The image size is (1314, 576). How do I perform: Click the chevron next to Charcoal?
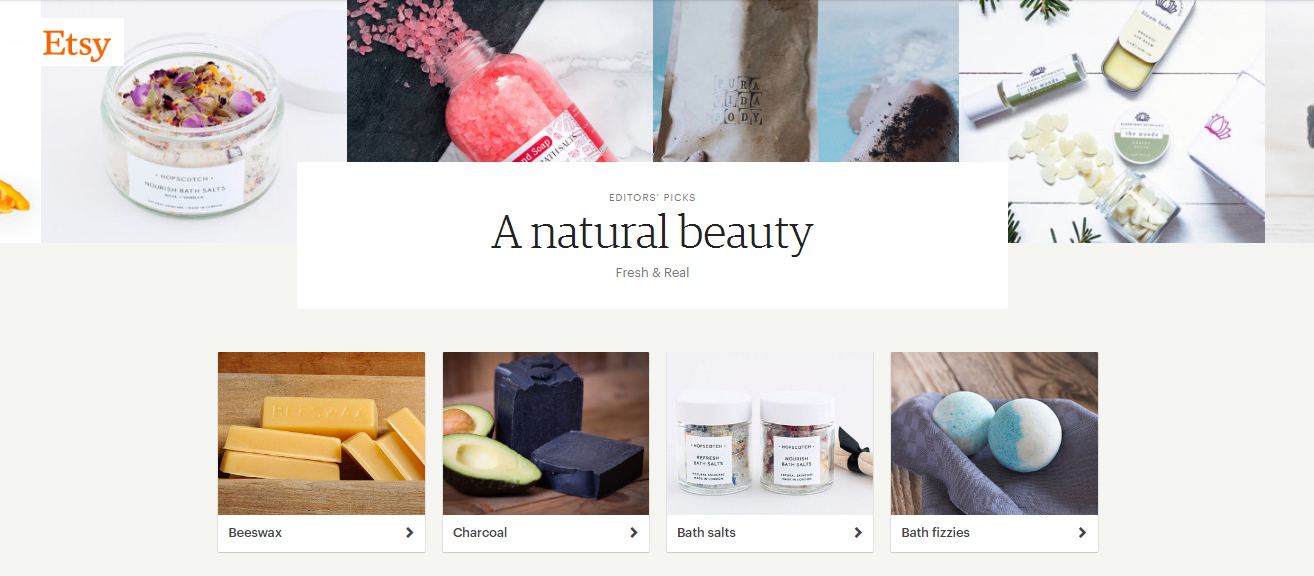(x=633, y=533)
